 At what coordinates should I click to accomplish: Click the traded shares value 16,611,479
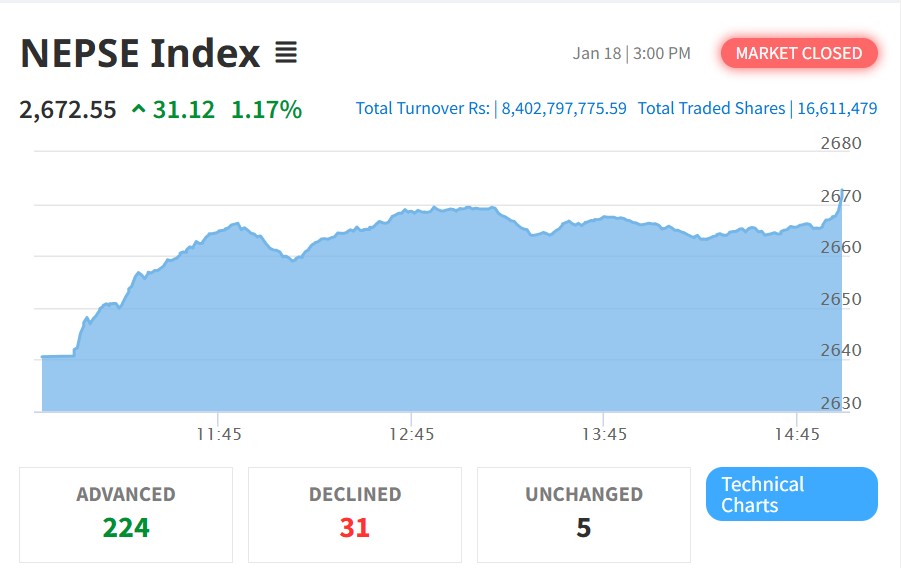tap(837, 108)
